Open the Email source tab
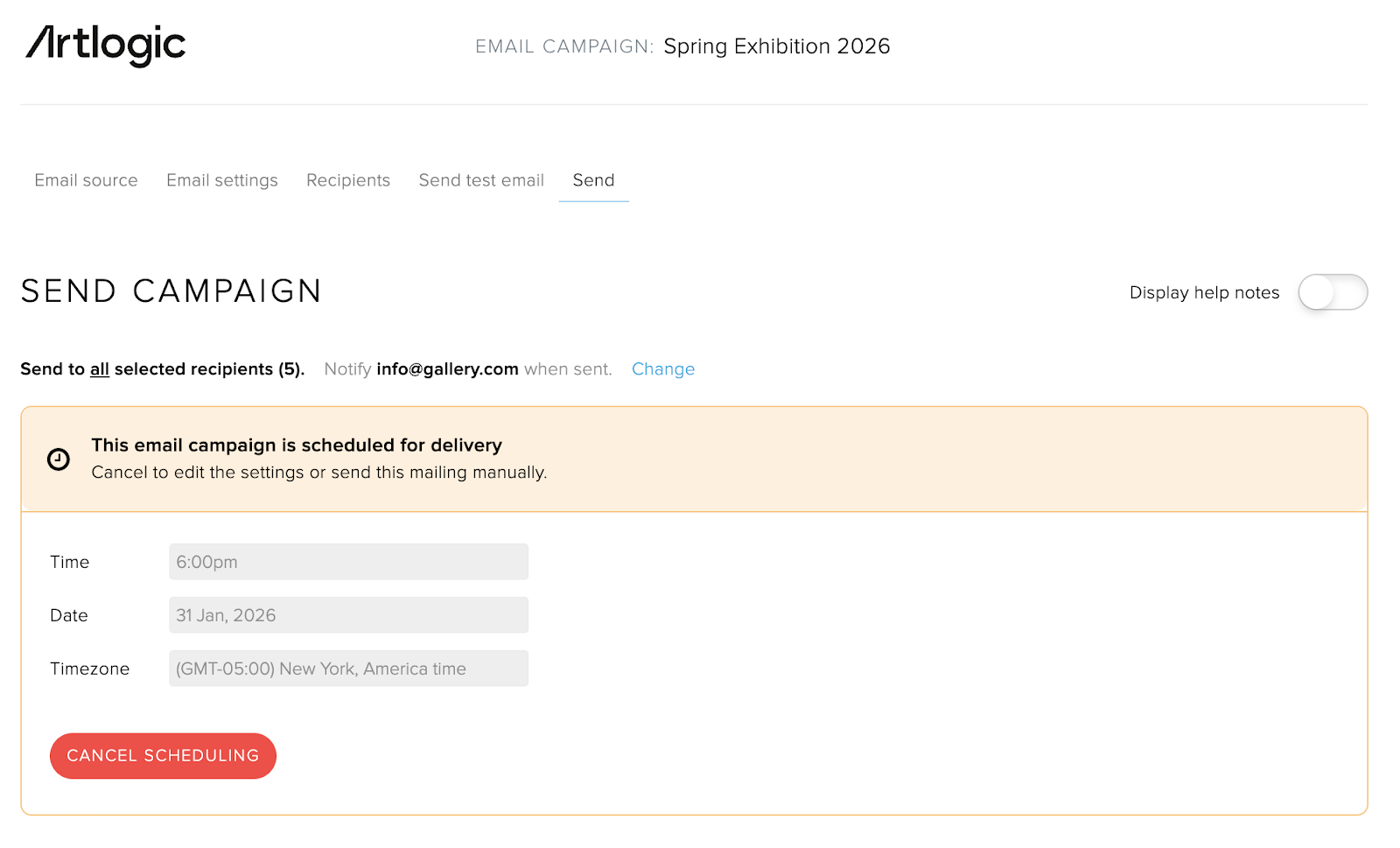Image resolution: width=1400 pixels, height=848 pixels. point(86,180)
